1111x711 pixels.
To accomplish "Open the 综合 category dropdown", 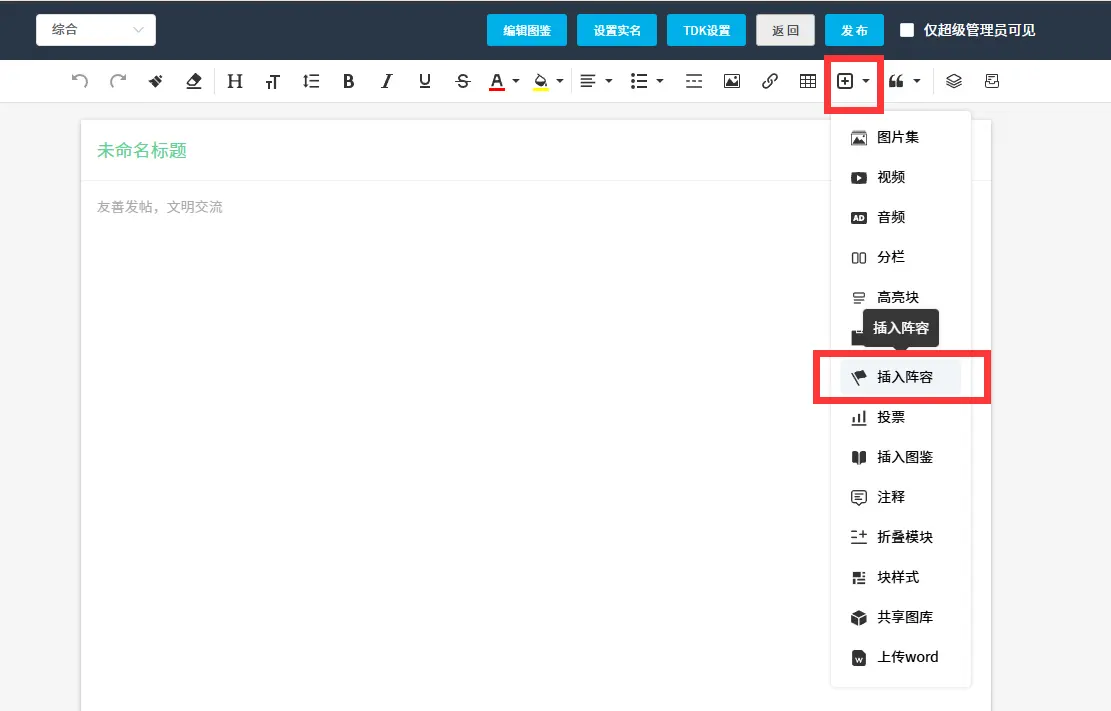I will [x=96, y=30].
